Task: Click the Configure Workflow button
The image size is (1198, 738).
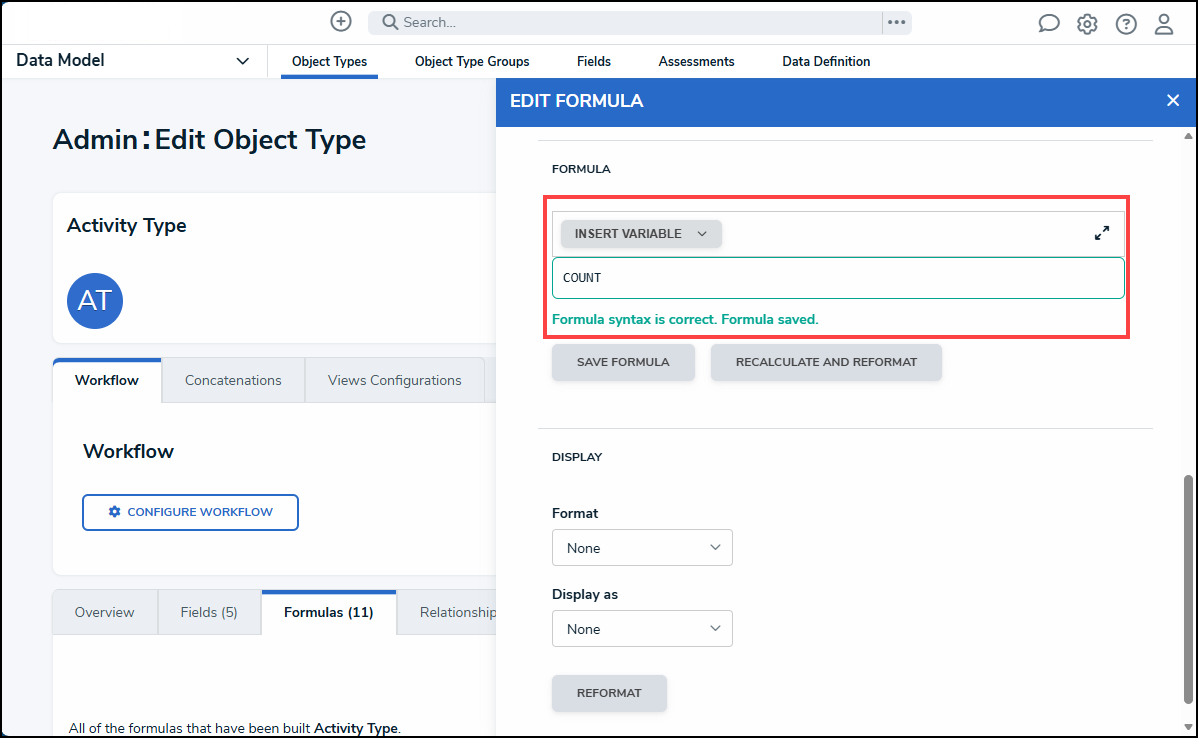Action: (190, 512)
